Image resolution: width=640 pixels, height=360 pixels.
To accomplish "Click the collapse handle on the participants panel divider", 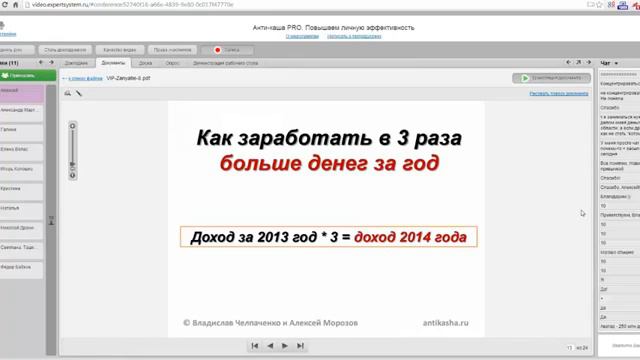I will tap(51, 220).
